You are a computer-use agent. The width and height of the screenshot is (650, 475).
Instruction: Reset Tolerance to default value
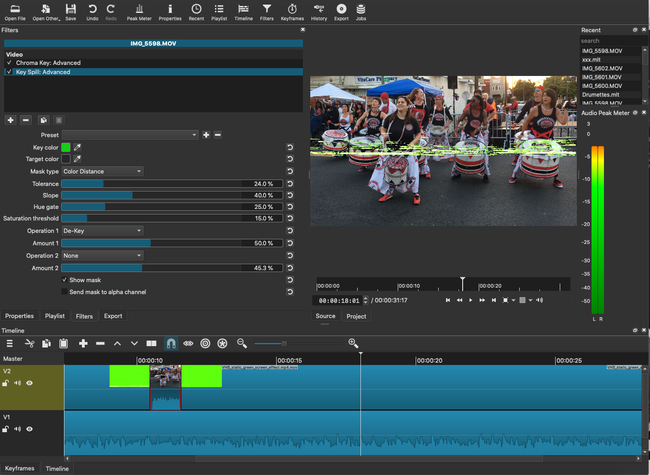click(x=289, y=184)
